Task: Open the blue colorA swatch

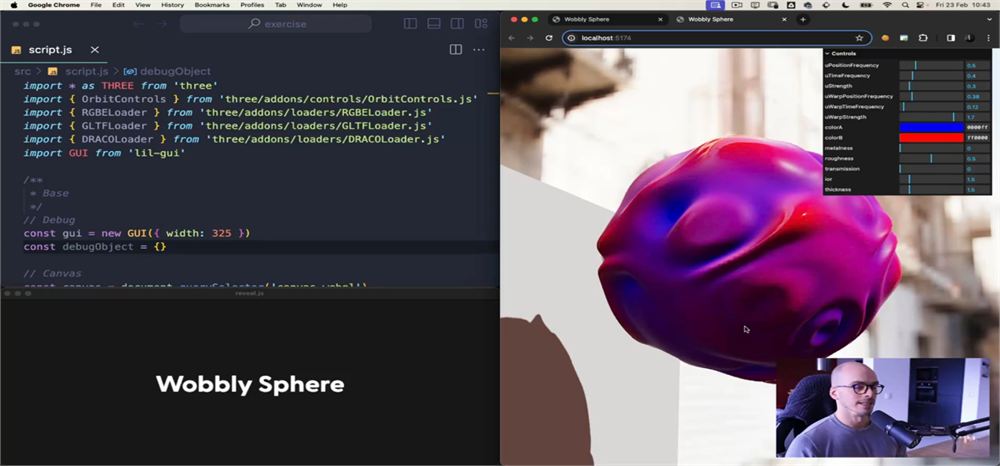Action: tap(931, 127)
